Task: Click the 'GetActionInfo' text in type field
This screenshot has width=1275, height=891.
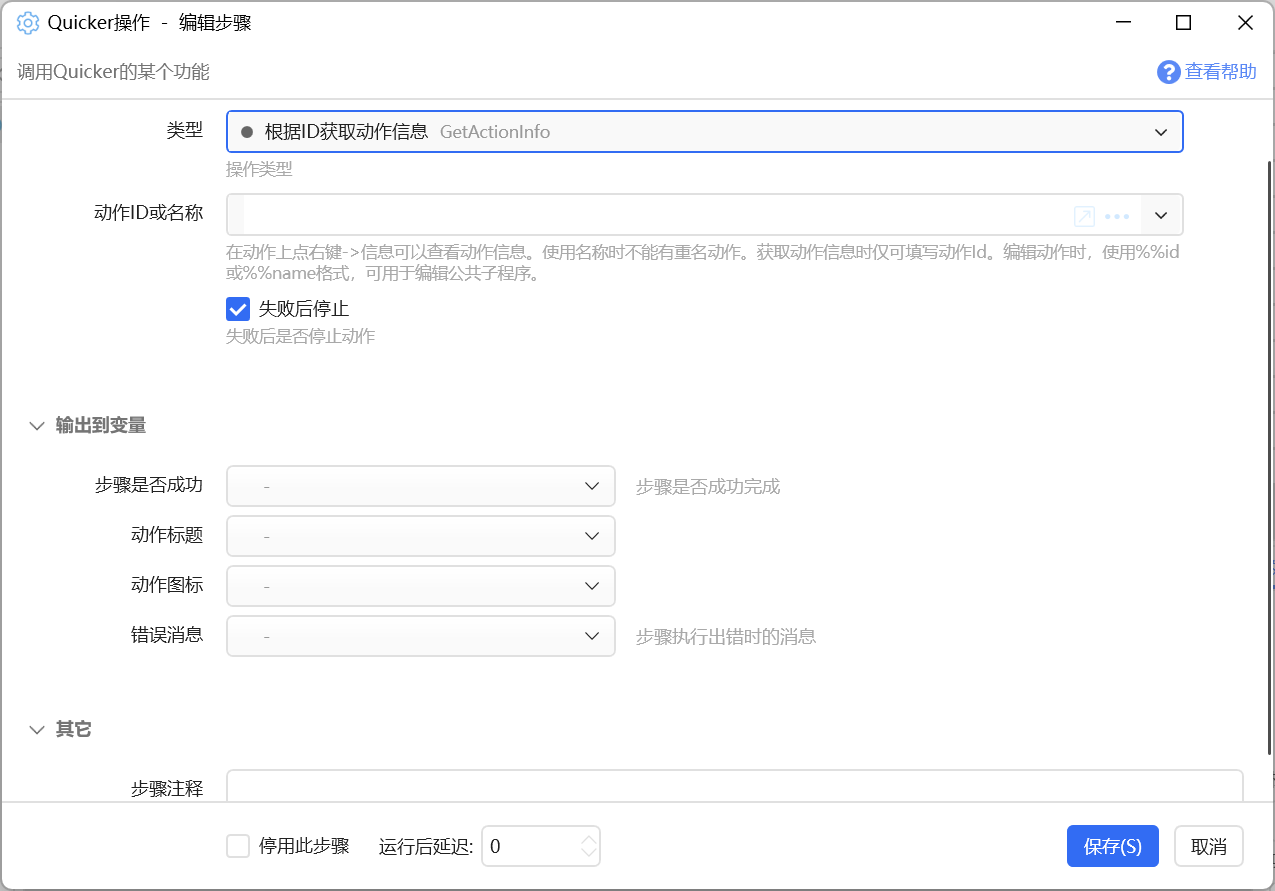Action: (495, 132)
